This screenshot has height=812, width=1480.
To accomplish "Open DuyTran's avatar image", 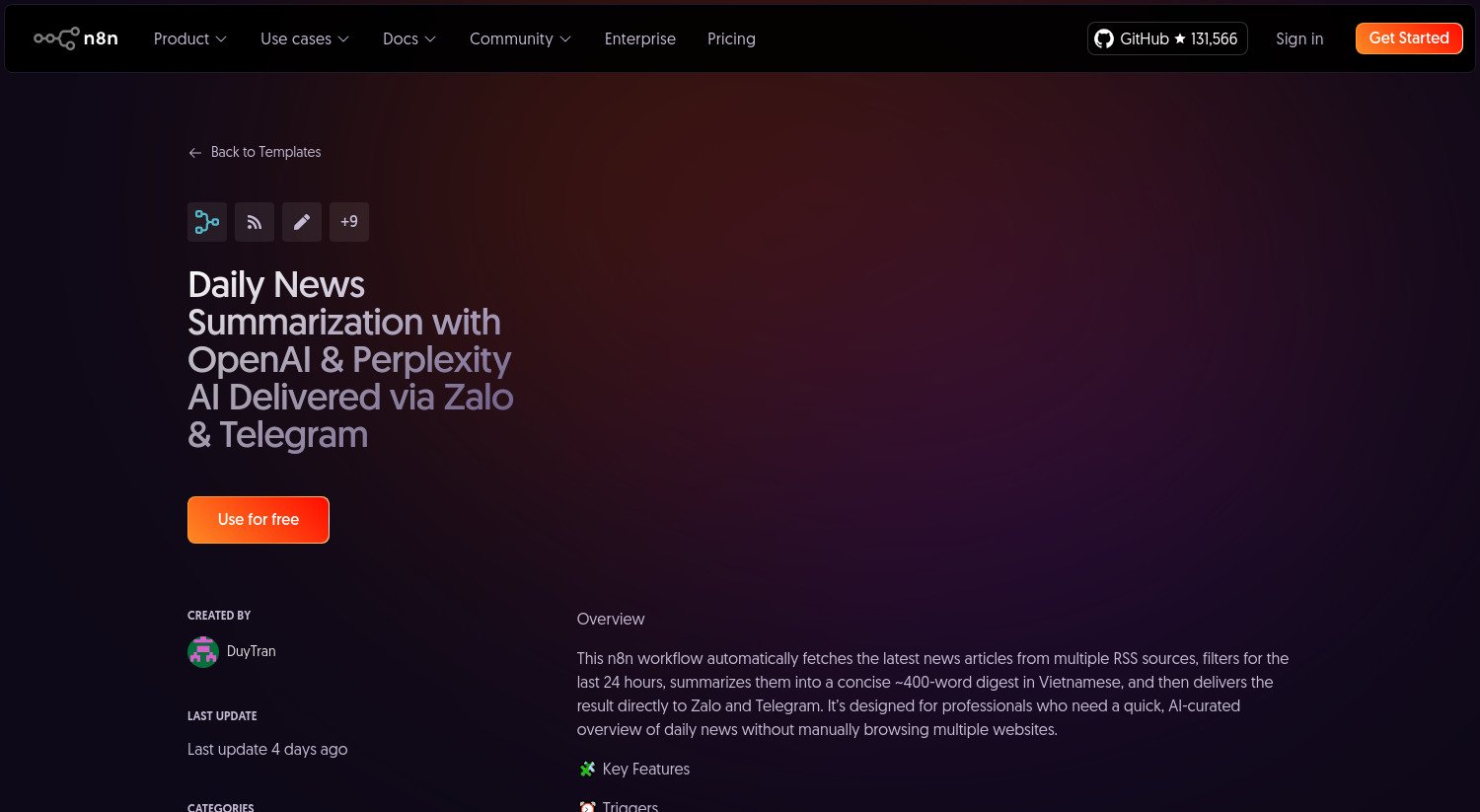I will [x=203, y=651].
